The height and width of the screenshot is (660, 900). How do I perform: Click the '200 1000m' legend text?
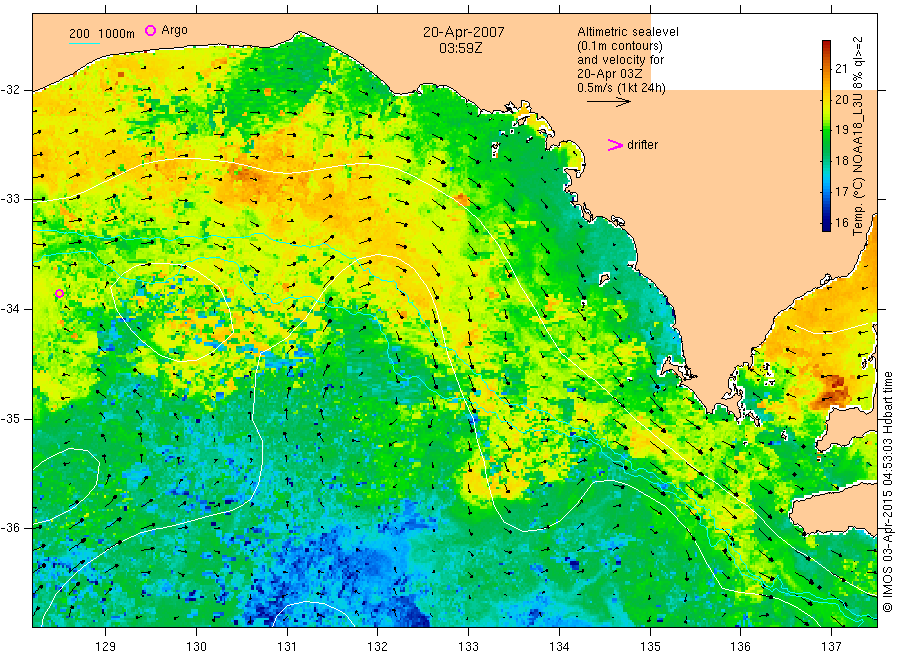click(102, 34)
